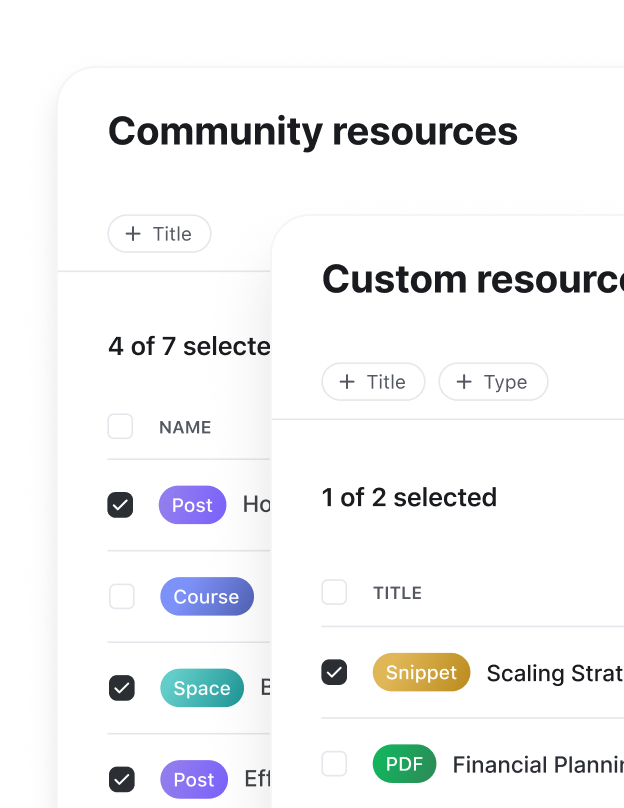The width and height of the screenshot is (624, 808).
Task: Uncheck the first Post row checkbox
Action: coord(120,505)
